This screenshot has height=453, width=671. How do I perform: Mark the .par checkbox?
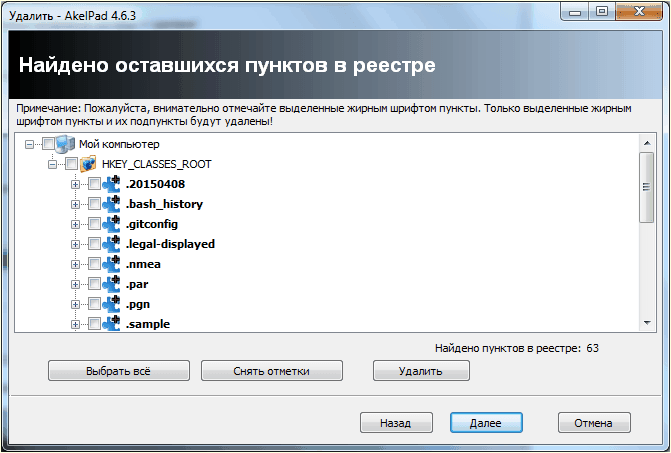point(94,284)
